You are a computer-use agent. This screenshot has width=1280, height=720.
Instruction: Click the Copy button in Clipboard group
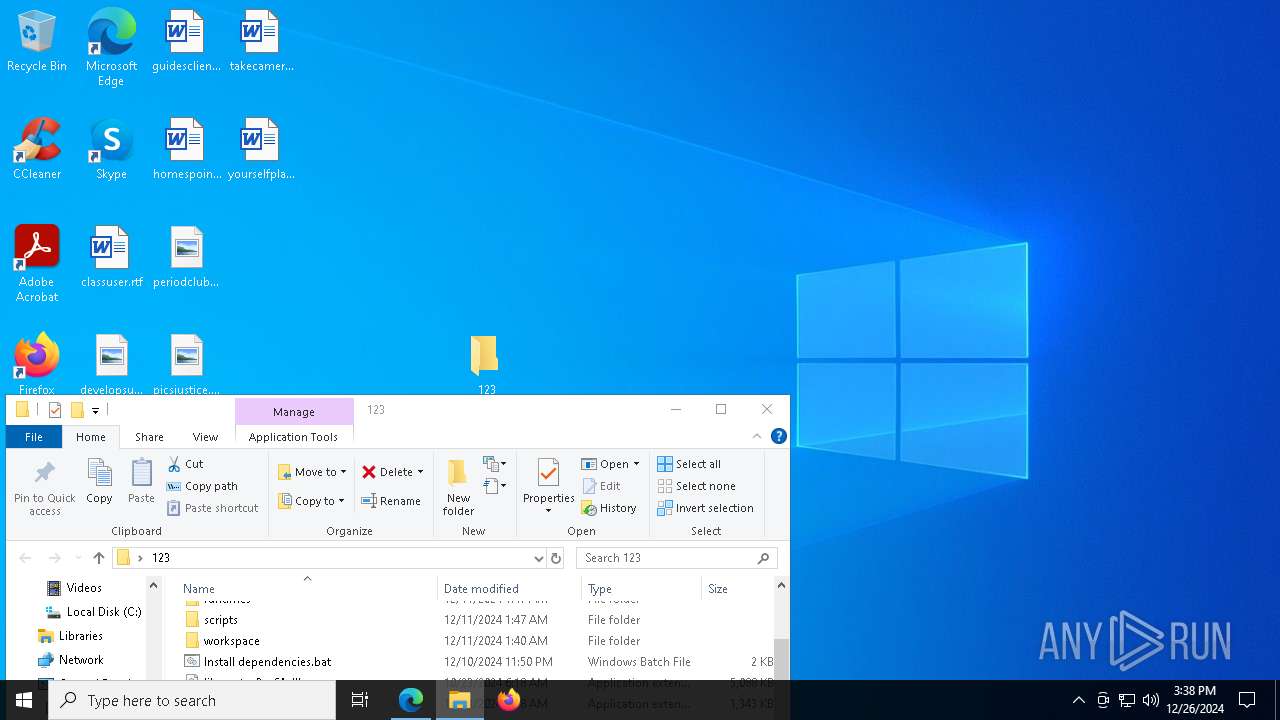[99, 481]
